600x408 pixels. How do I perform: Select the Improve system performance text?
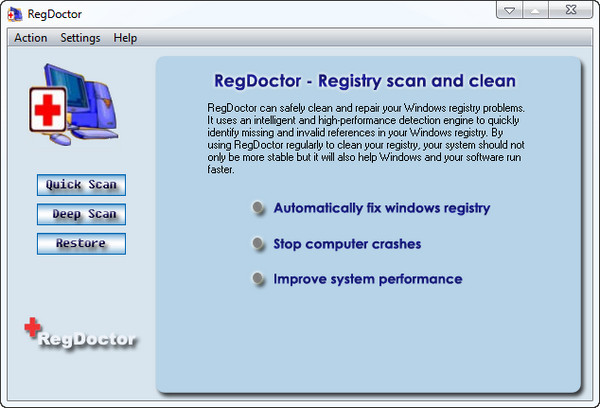368,279
